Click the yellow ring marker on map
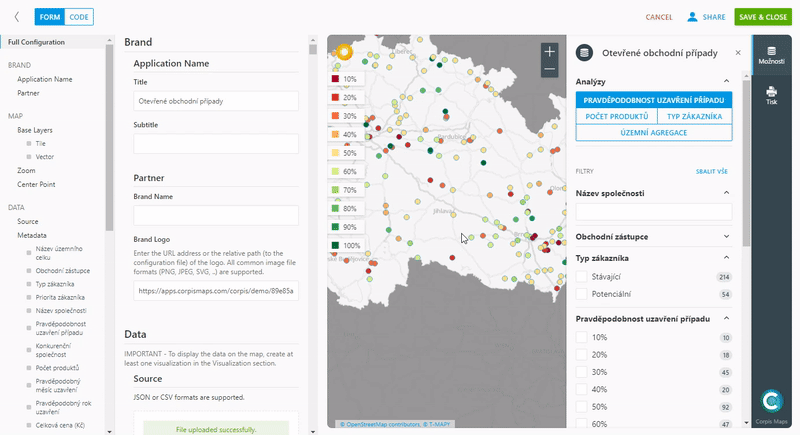Screen dimensions: 800x435 [x=344, y=52]
